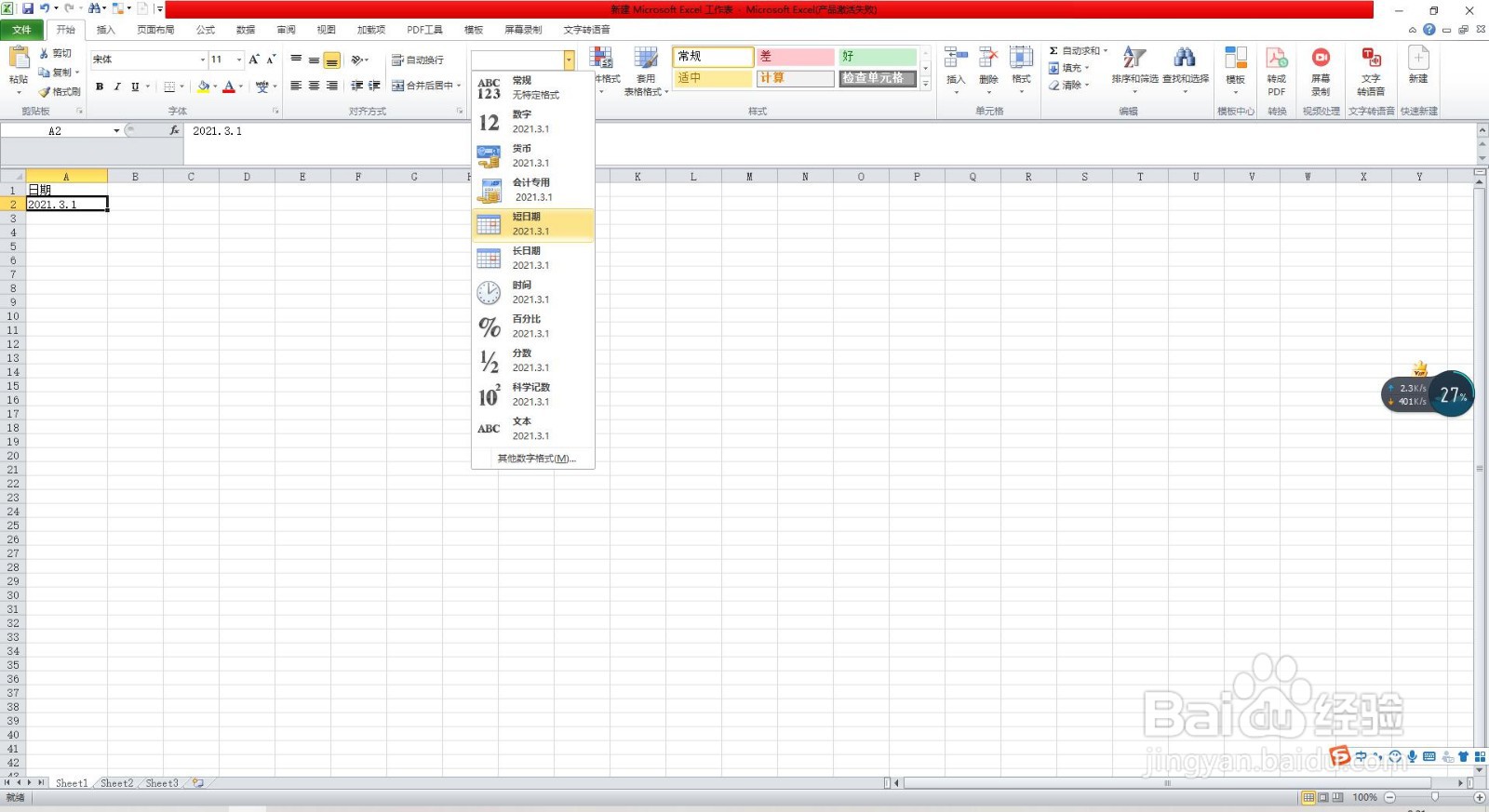Click the Format cells icon
Image resolution: width=1489 pixels, height=812 pixels.
click(1021, 60)
